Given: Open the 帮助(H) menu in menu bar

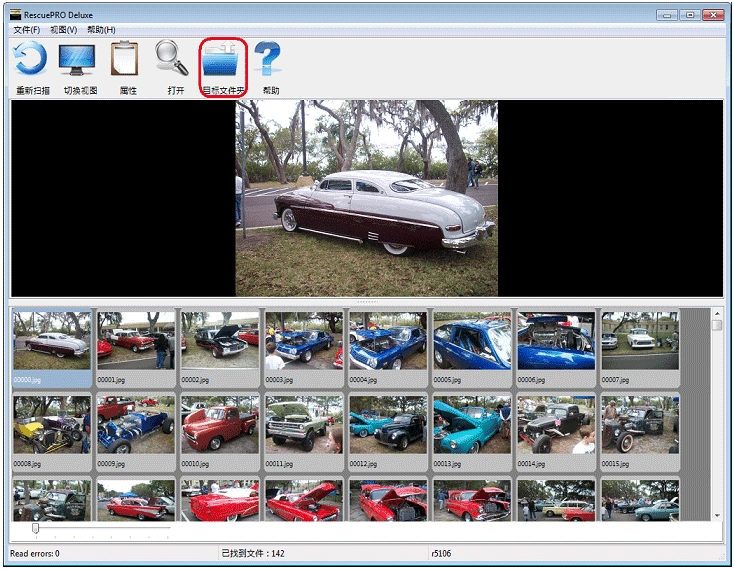Looking at the screenshot, I should [101, 30].
